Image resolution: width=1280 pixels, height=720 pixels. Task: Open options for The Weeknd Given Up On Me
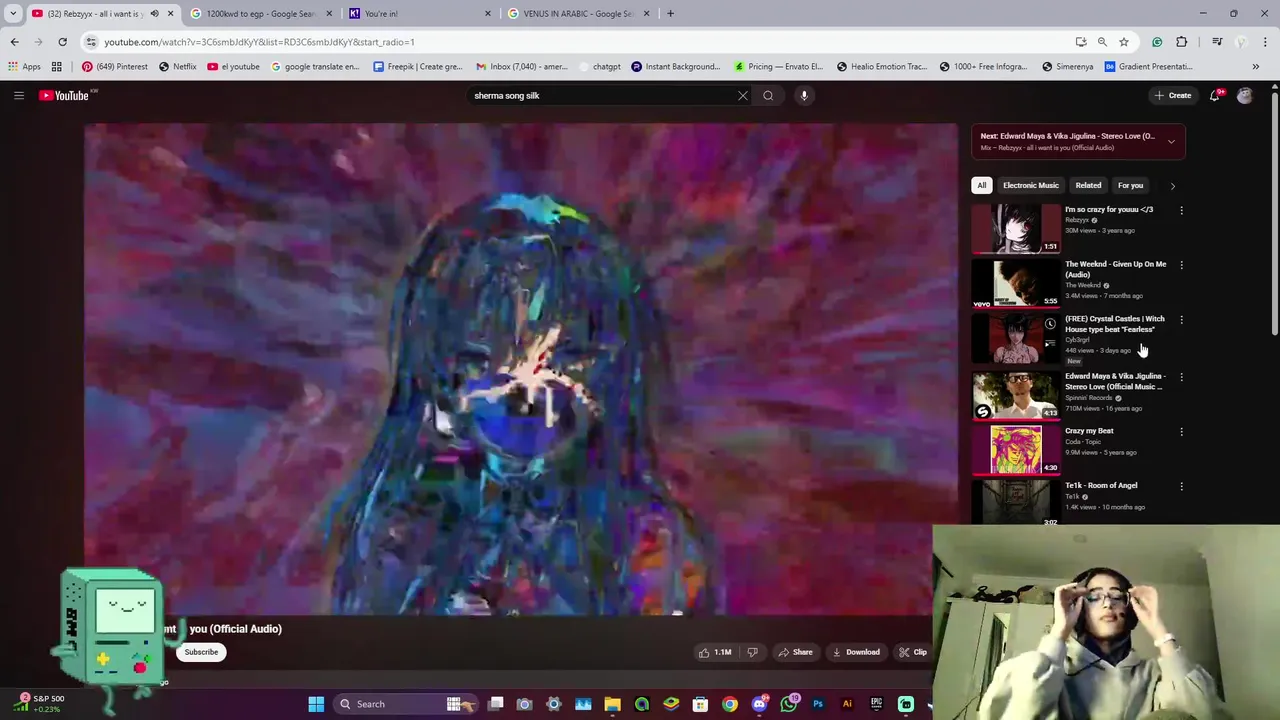[x=1181, y=265]
